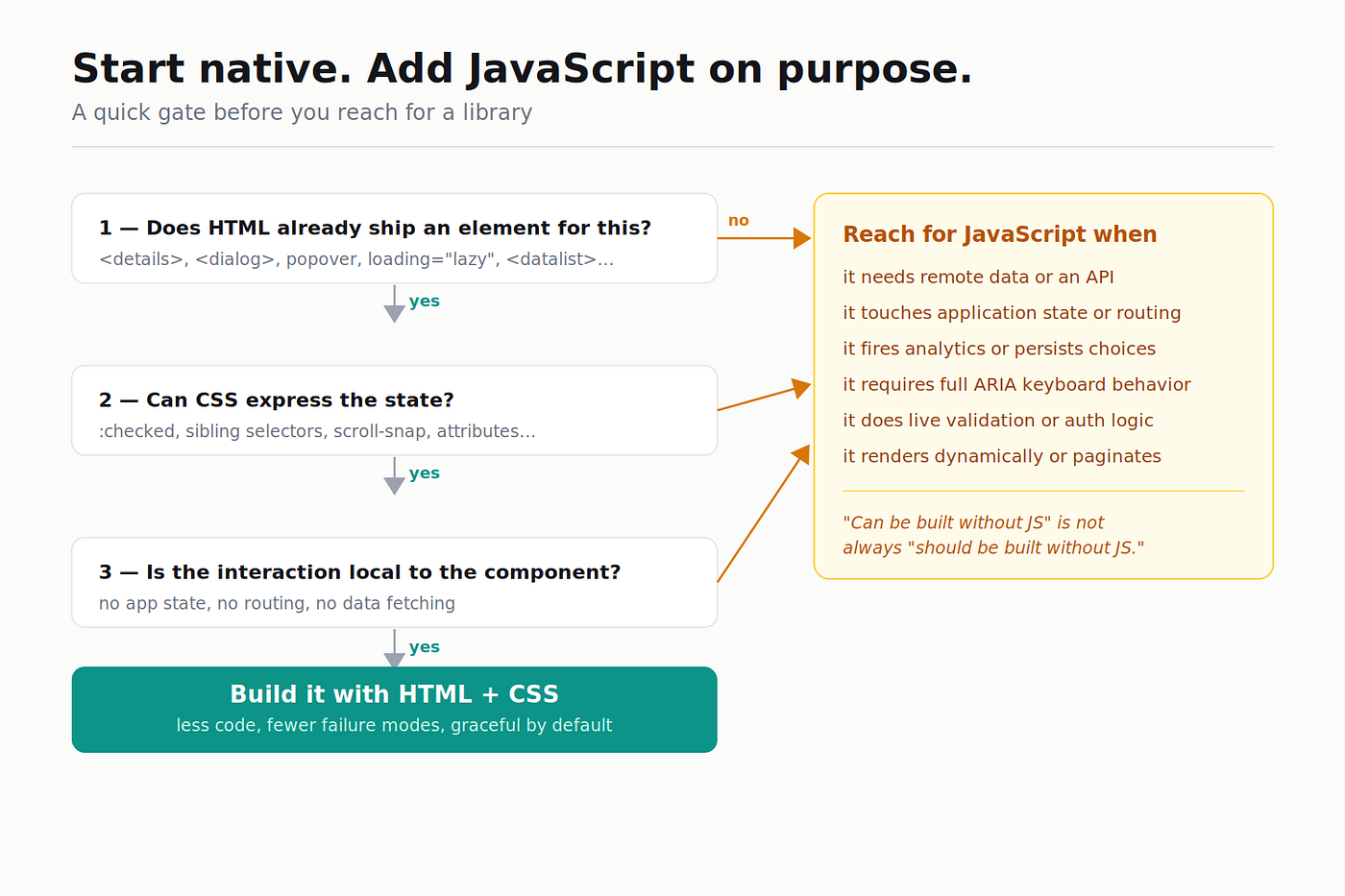Select 'it does live validation or auth logic'
This screenshot has height=896, width=1345.
tap(998, 421)
